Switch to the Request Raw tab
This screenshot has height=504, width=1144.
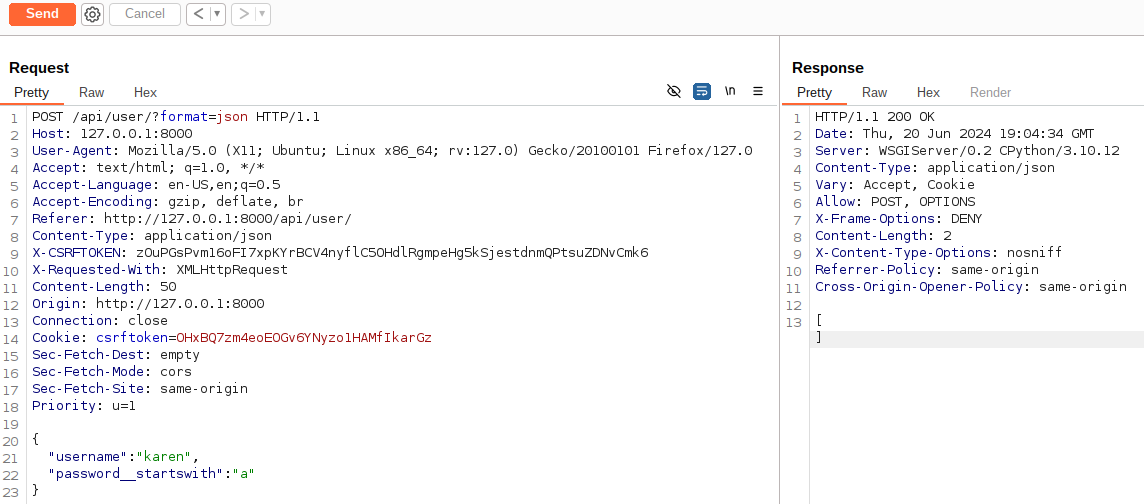pos(91,93)
